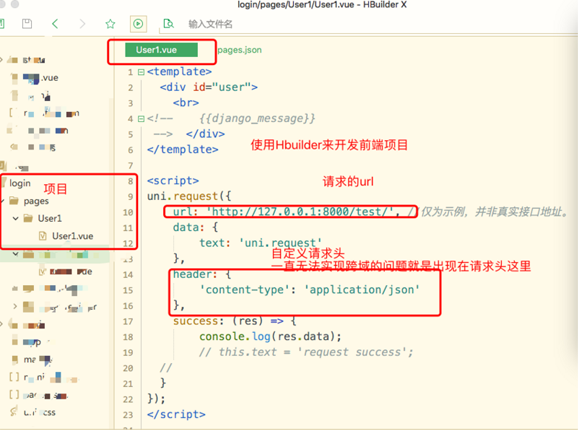Run the project with the play icon

(138, 24)
